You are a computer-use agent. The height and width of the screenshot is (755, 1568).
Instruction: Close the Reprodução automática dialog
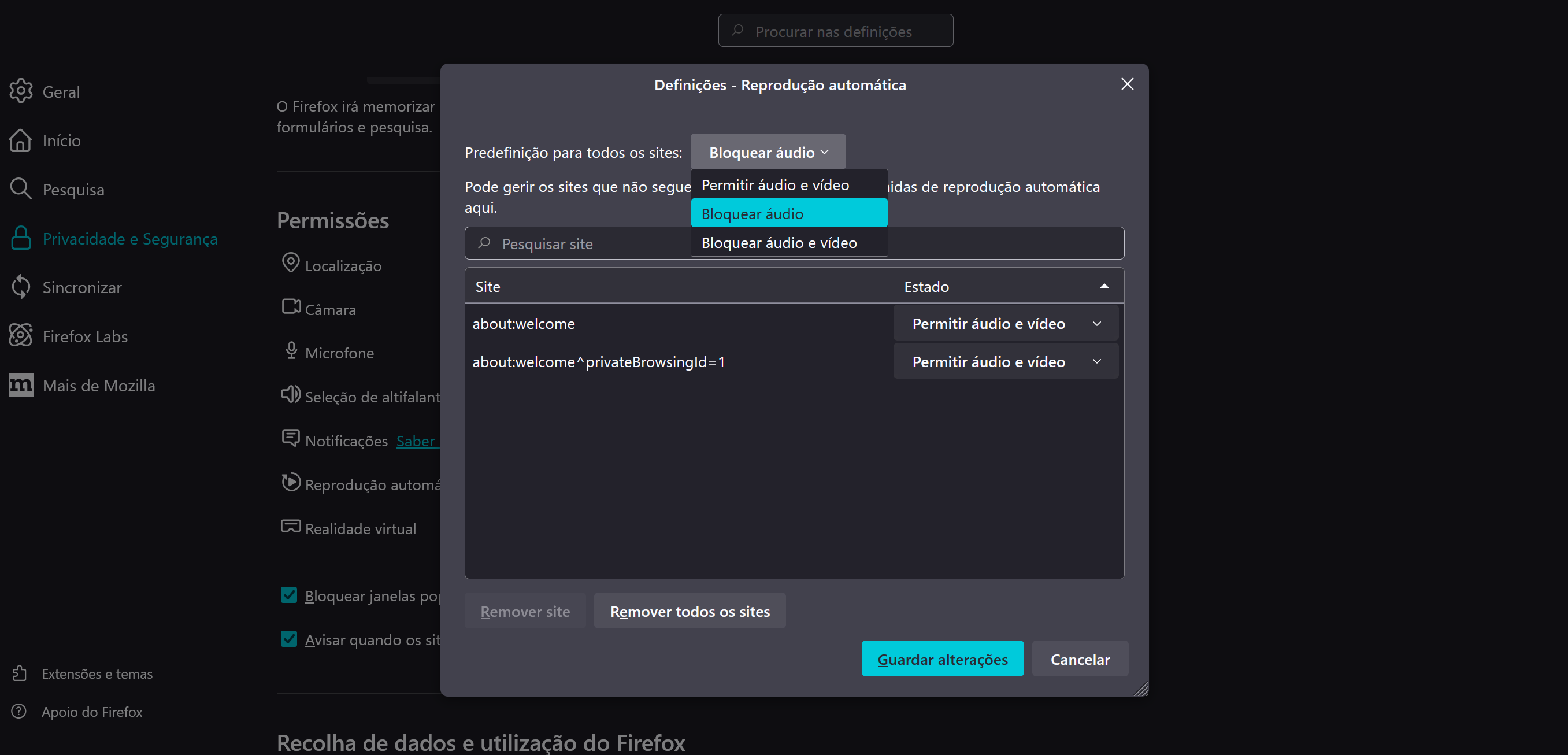pos(1126,84)
